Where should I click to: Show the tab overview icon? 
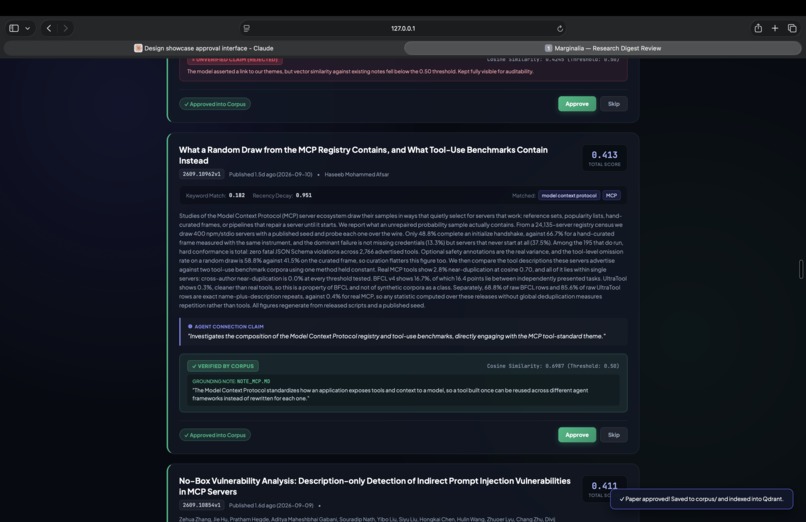pos(792,28)
